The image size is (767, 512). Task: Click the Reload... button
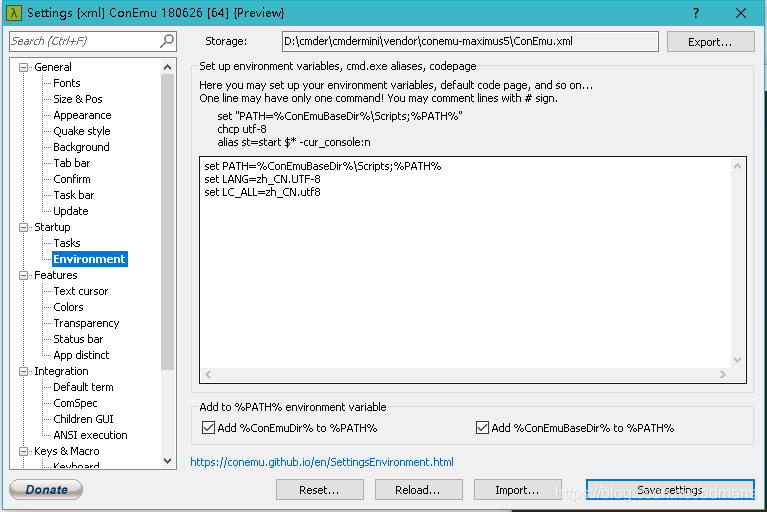(418, 490)
